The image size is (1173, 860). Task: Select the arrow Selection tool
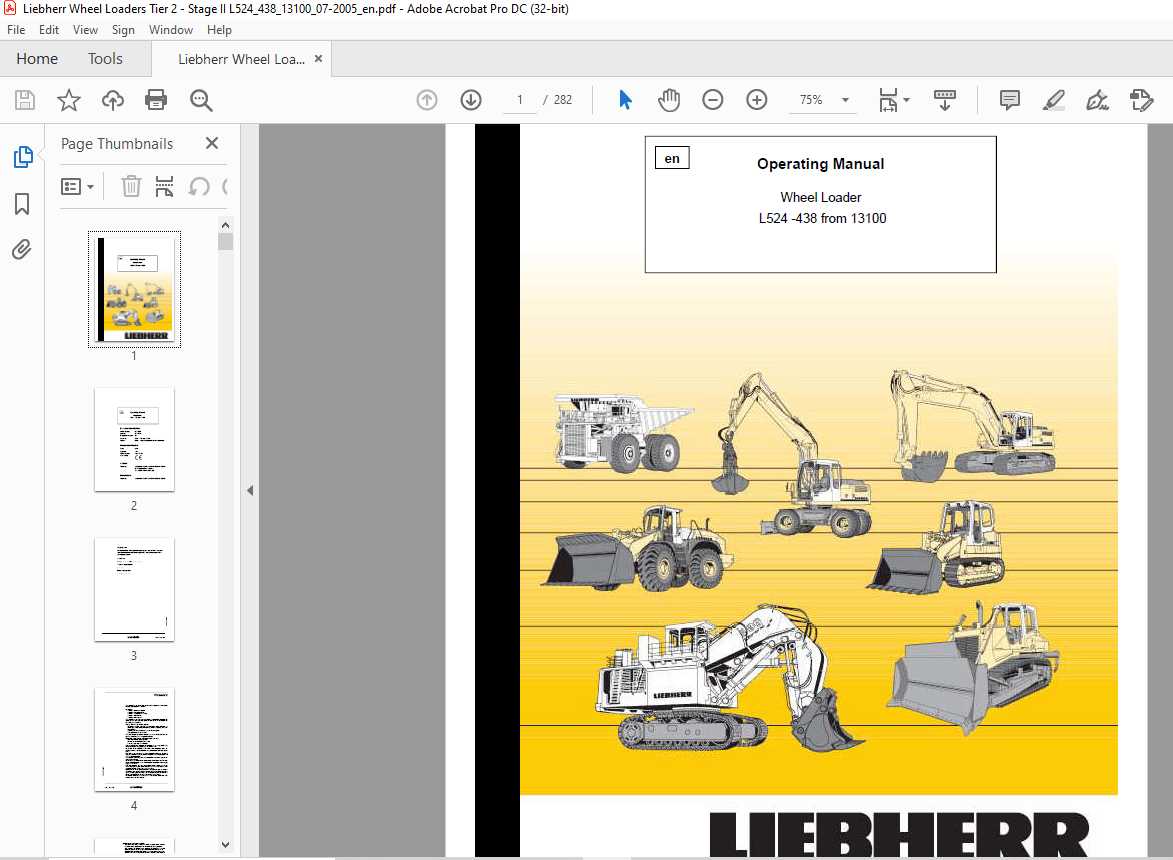(625, 99)
